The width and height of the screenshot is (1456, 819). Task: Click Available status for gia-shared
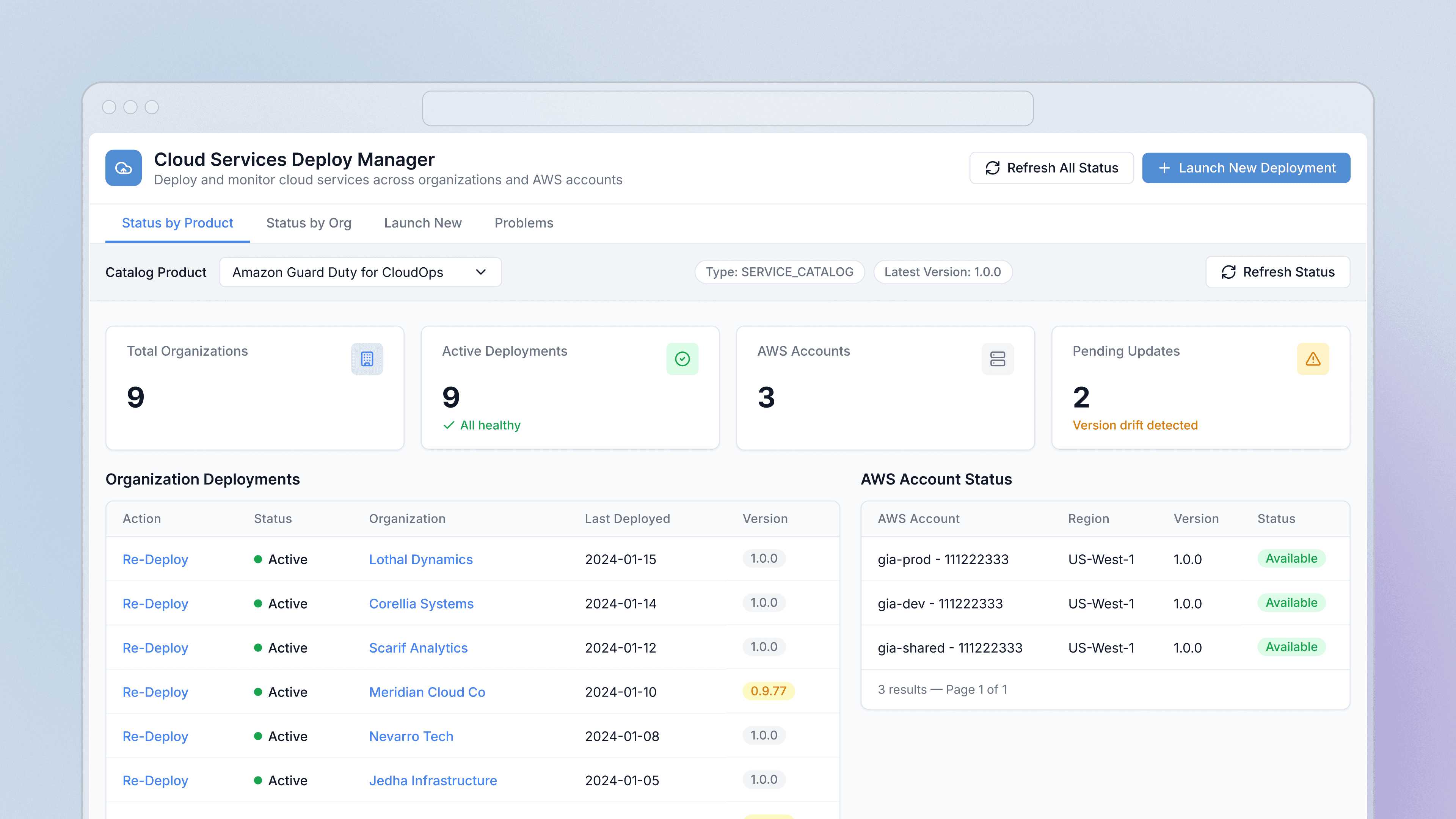point(1291,646)
